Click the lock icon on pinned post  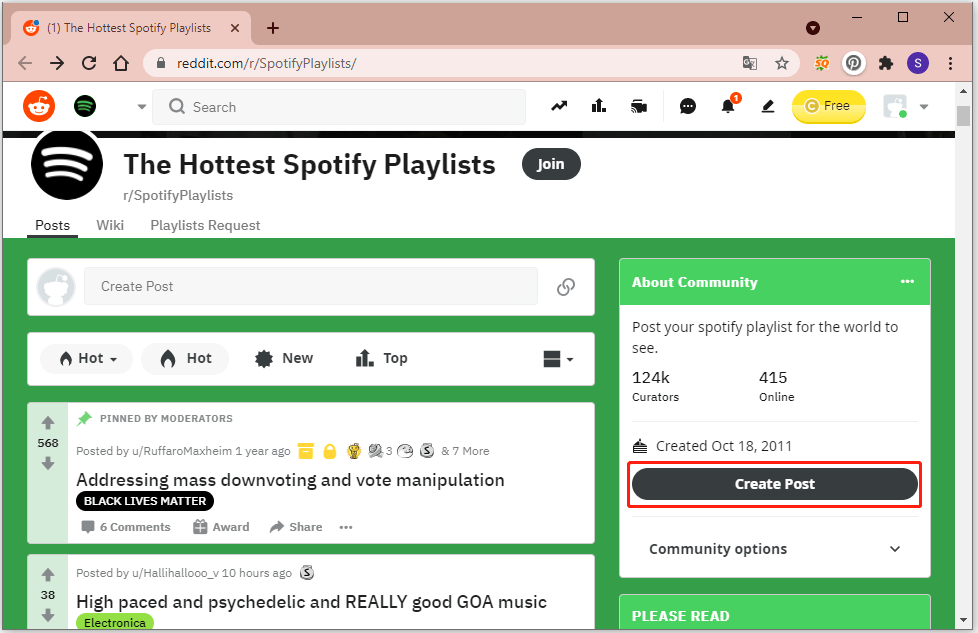[329, 451]
